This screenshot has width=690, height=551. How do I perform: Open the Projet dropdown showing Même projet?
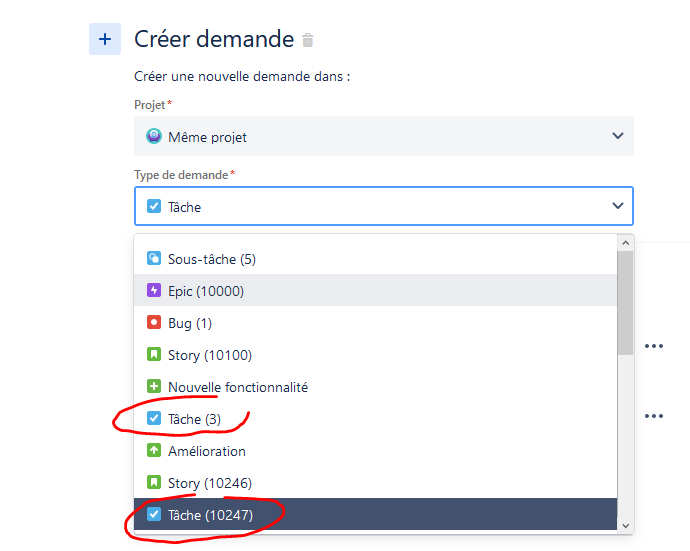[x=384, y=136]
